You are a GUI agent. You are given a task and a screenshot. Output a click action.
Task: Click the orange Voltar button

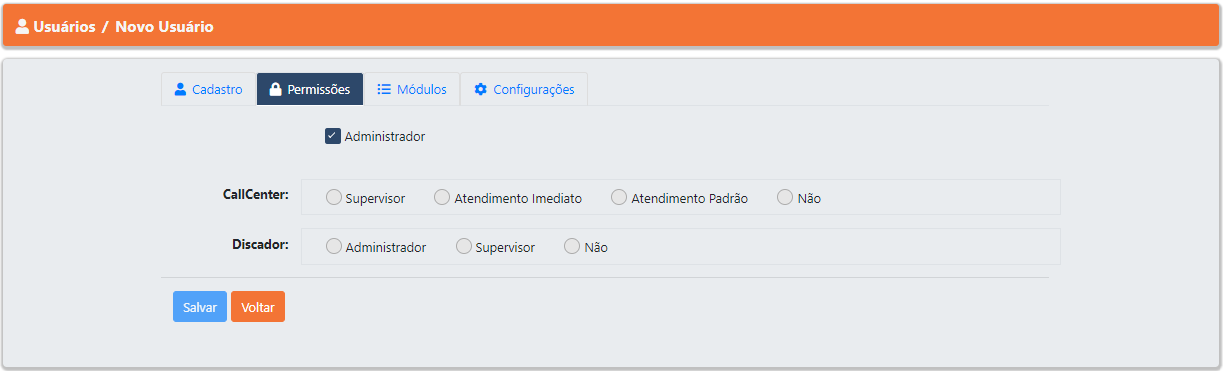point(258,307)
